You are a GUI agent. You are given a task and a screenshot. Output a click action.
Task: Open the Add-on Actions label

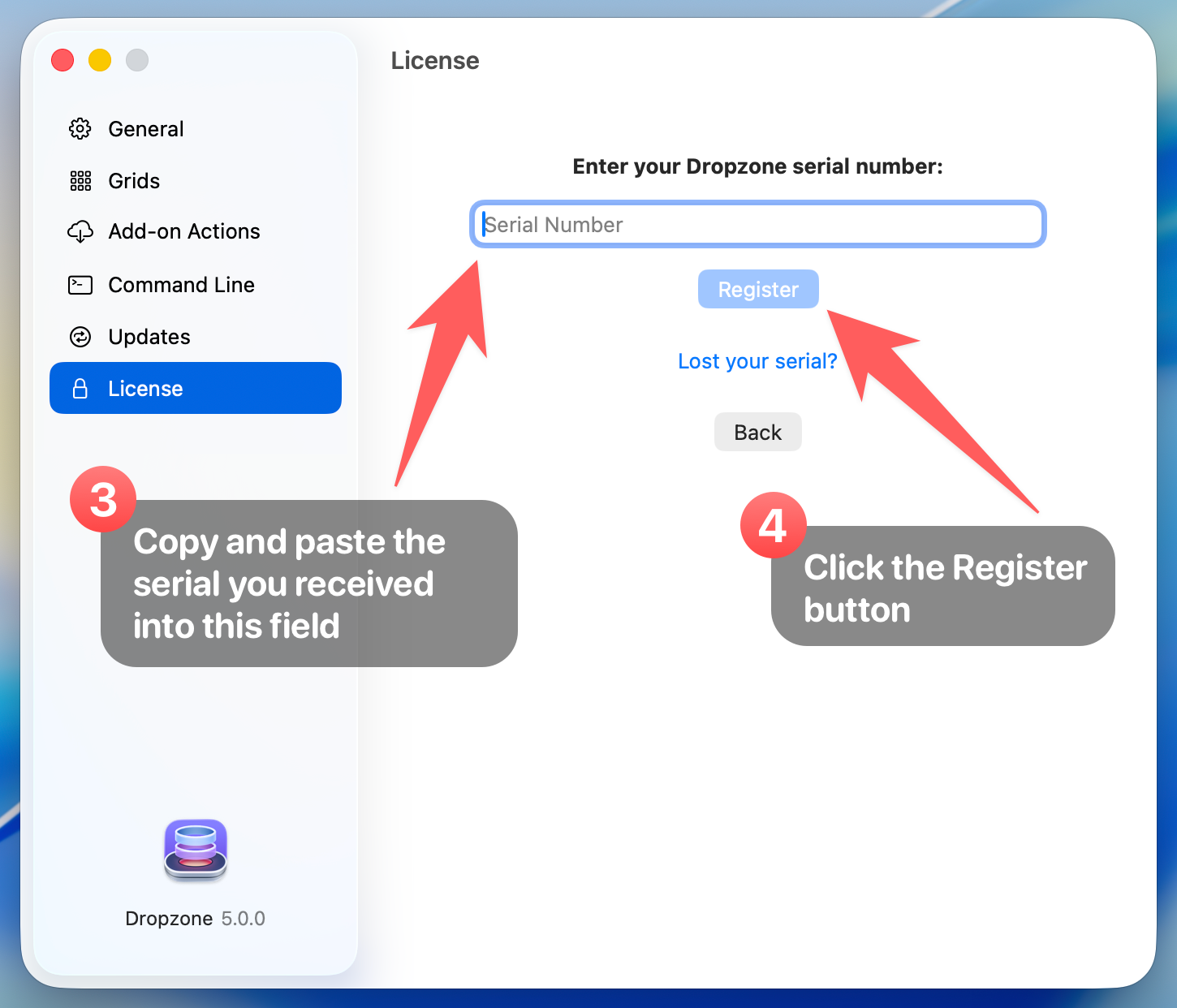(184, 231)
